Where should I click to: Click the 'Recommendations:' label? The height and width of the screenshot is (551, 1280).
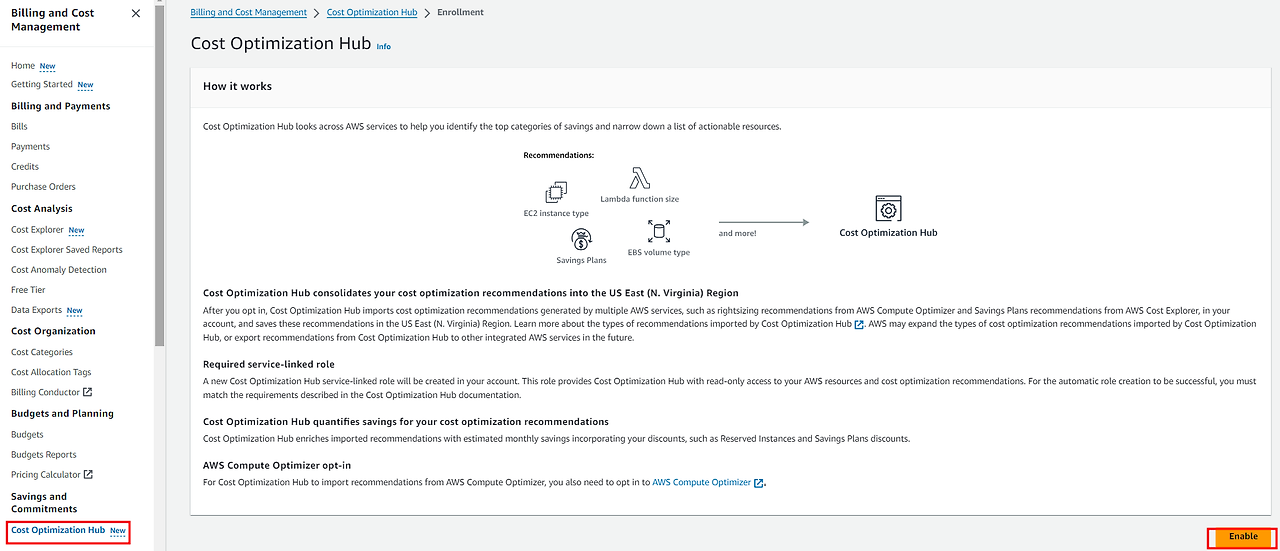tap(559, 155)
